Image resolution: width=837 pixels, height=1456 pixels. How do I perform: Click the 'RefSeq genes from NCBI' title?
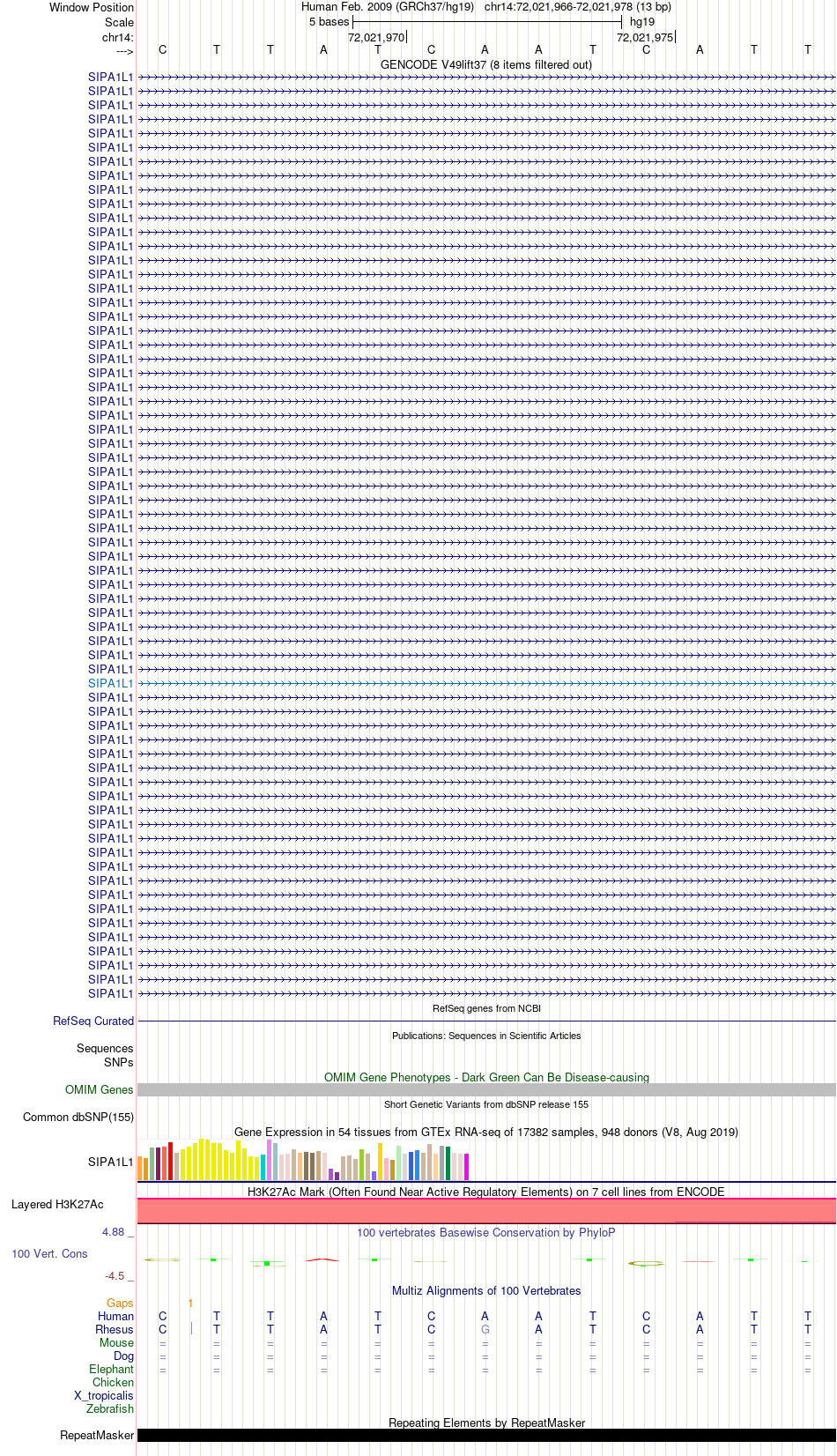[x=486, y=1008]
